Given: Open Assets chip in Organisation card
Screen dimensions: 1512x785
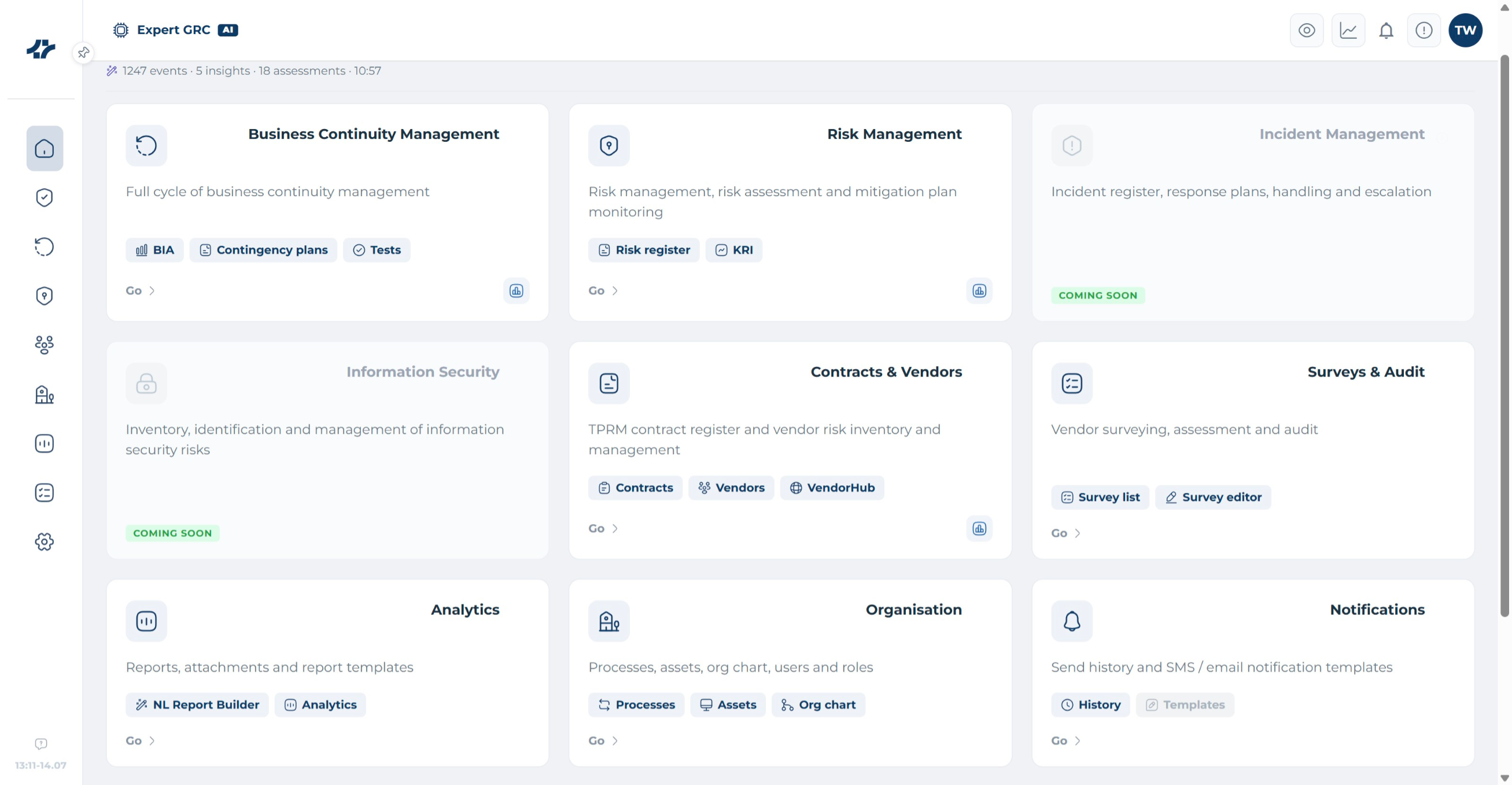Looking at the screenshot, I should 728,705.
